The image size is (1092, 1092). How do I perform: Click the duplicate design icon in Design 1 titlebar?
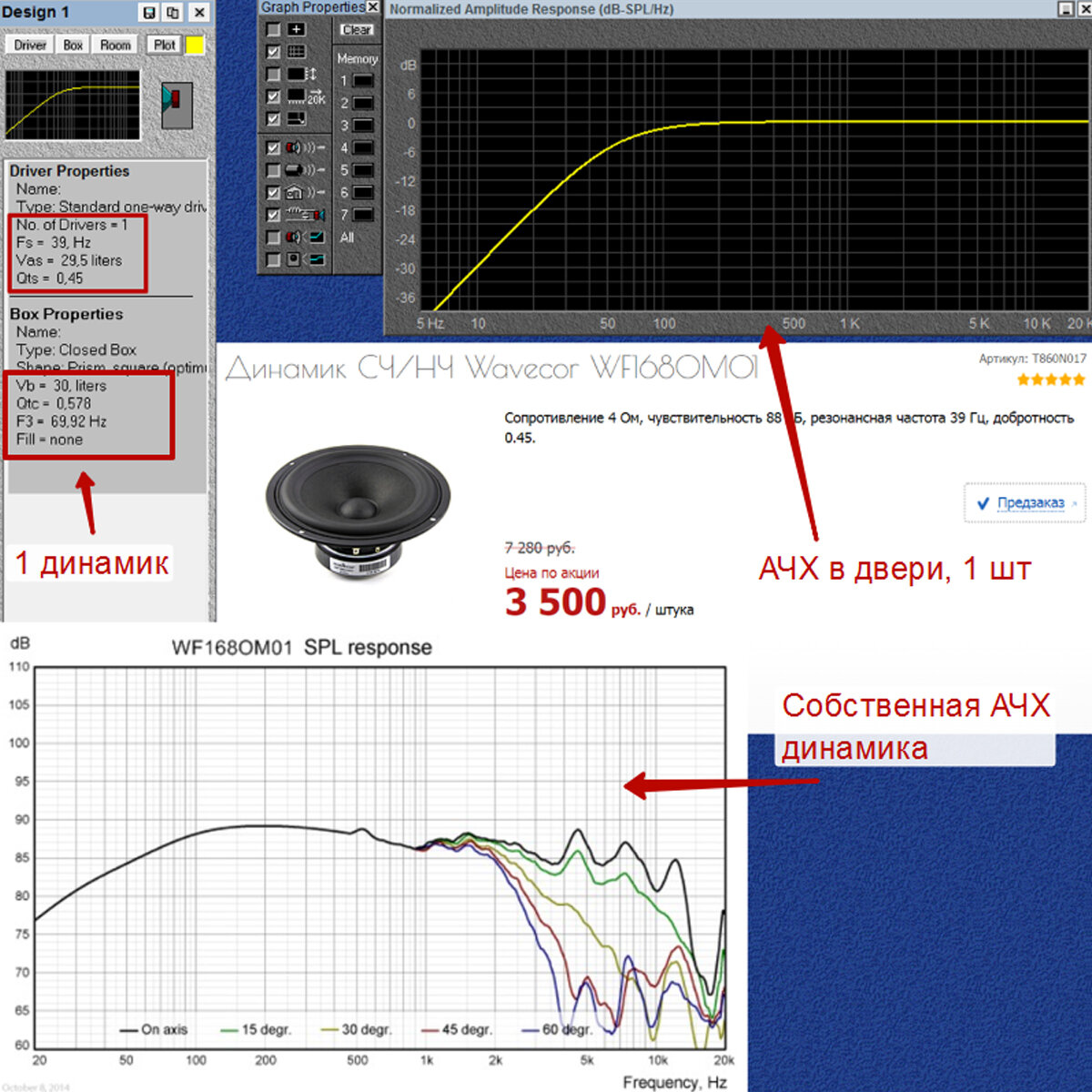[173, 13]
